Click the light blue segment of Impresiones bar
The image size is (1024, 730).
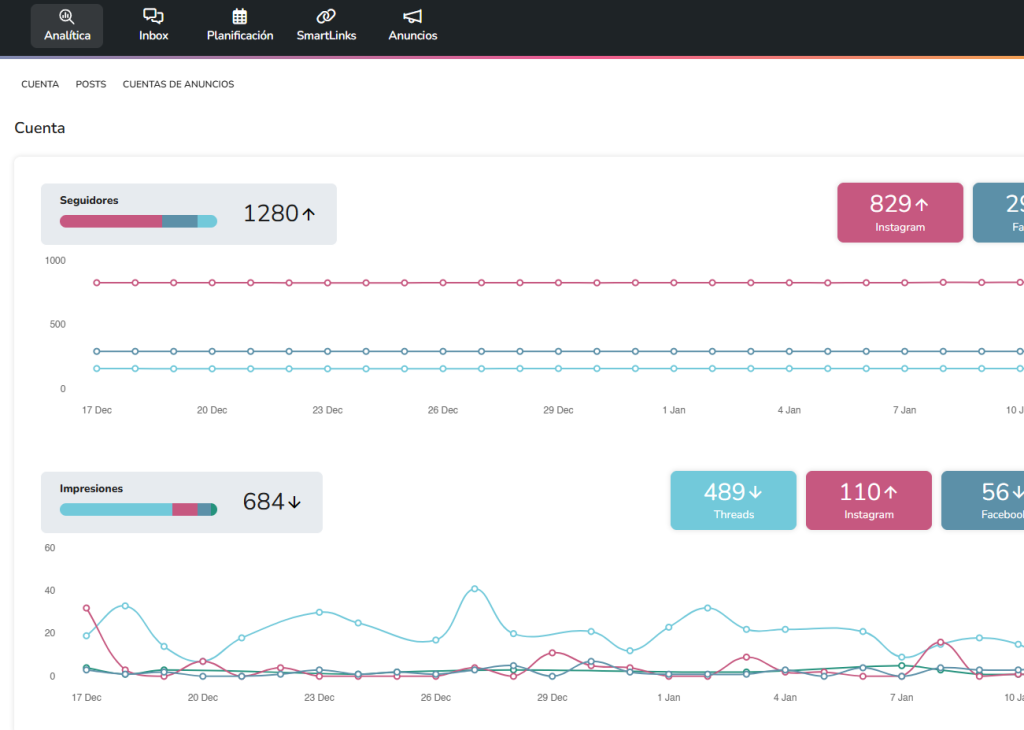(116, 509)
